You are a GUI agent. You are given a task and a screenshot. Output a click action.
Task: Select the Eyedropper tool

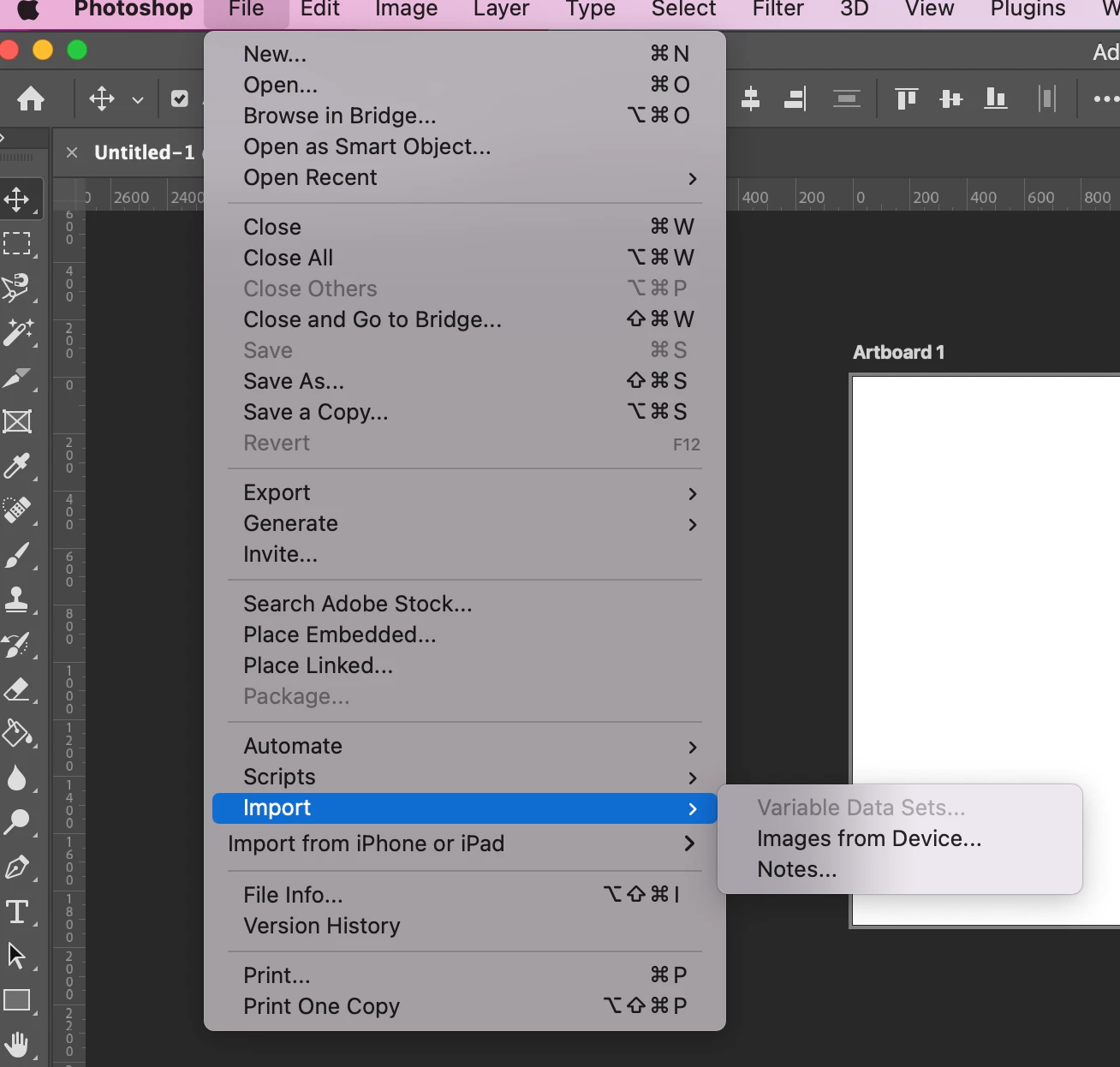[x=17, y=466]
